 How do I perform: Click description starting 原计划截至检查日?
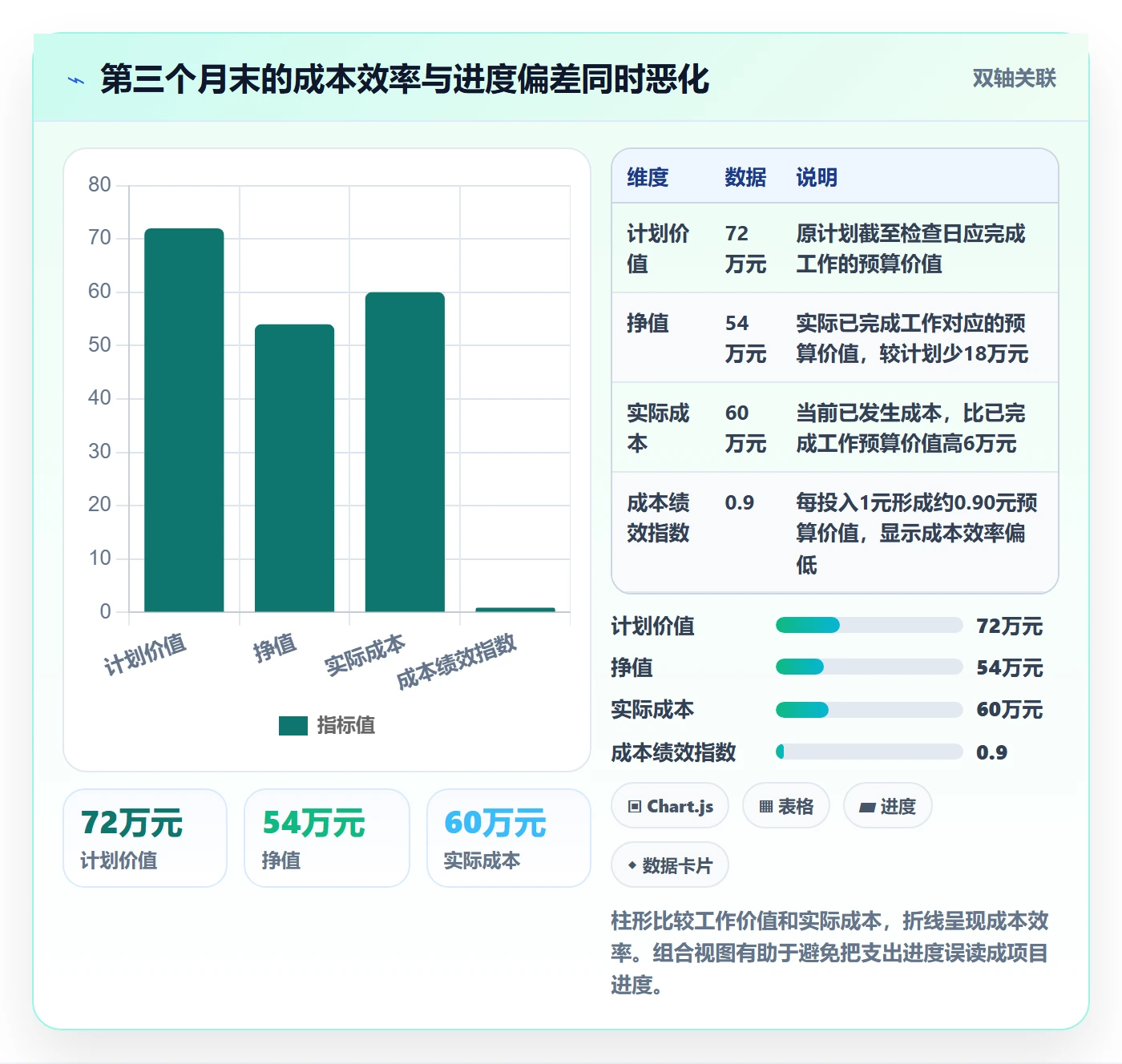pos(910,248)
